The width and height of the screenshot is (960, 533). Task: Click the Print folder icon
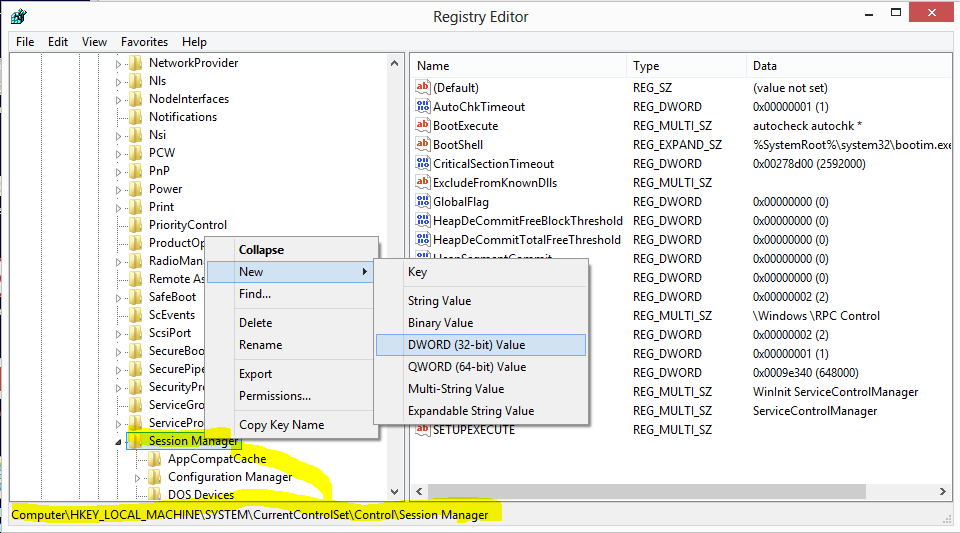(135, 206)
